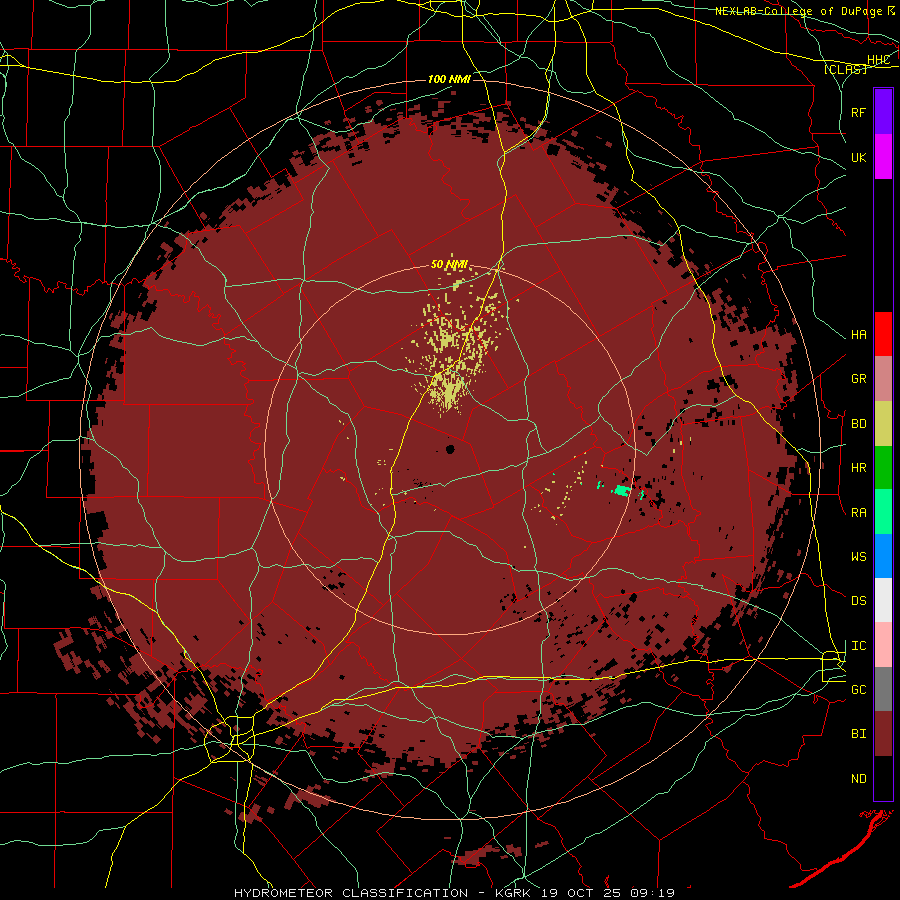Click the DS white color swatch

pos(883,600)
